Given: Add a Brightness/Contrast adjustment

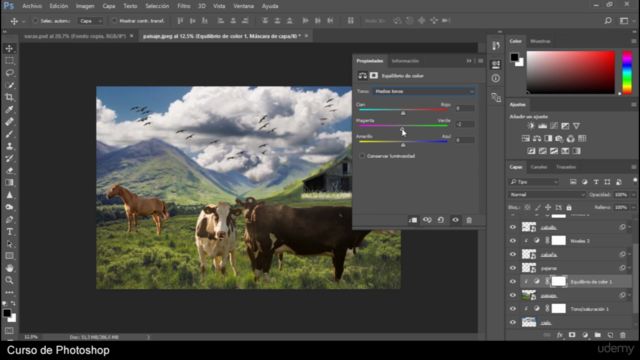Looking at the screenshot, I should click(x=531, y=126).
